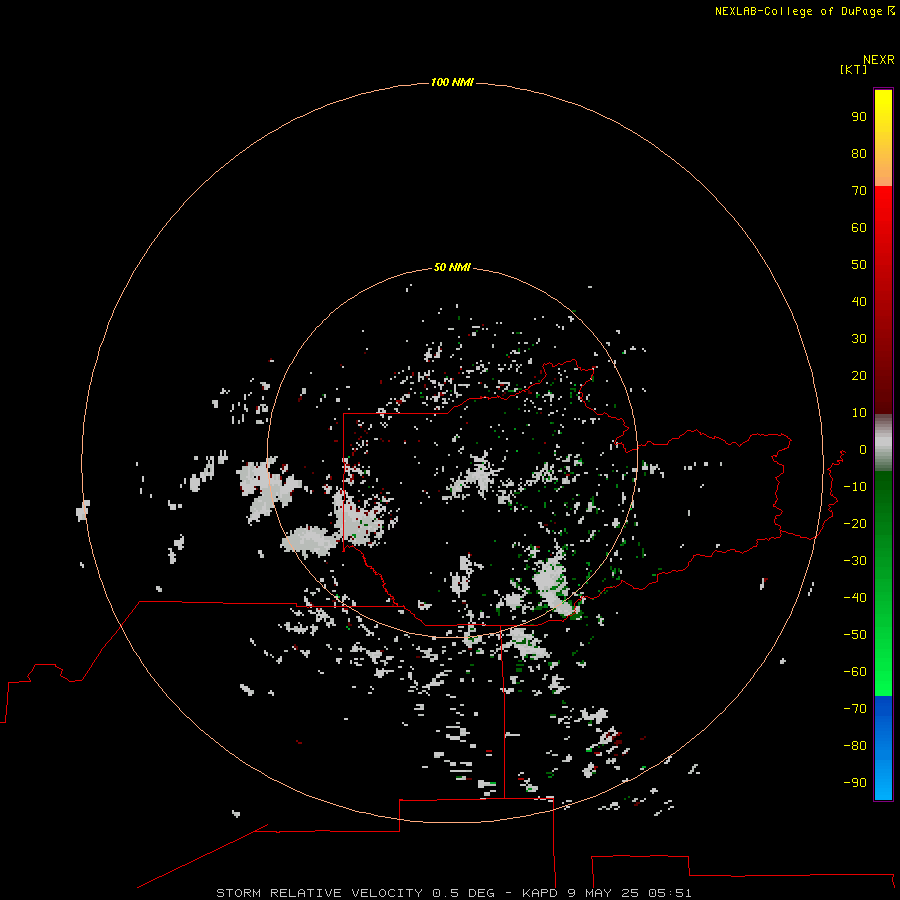The width and height of the screenshot is (900, 900).
Task: Click the 50 NMI range ring label
Action: 452,267
